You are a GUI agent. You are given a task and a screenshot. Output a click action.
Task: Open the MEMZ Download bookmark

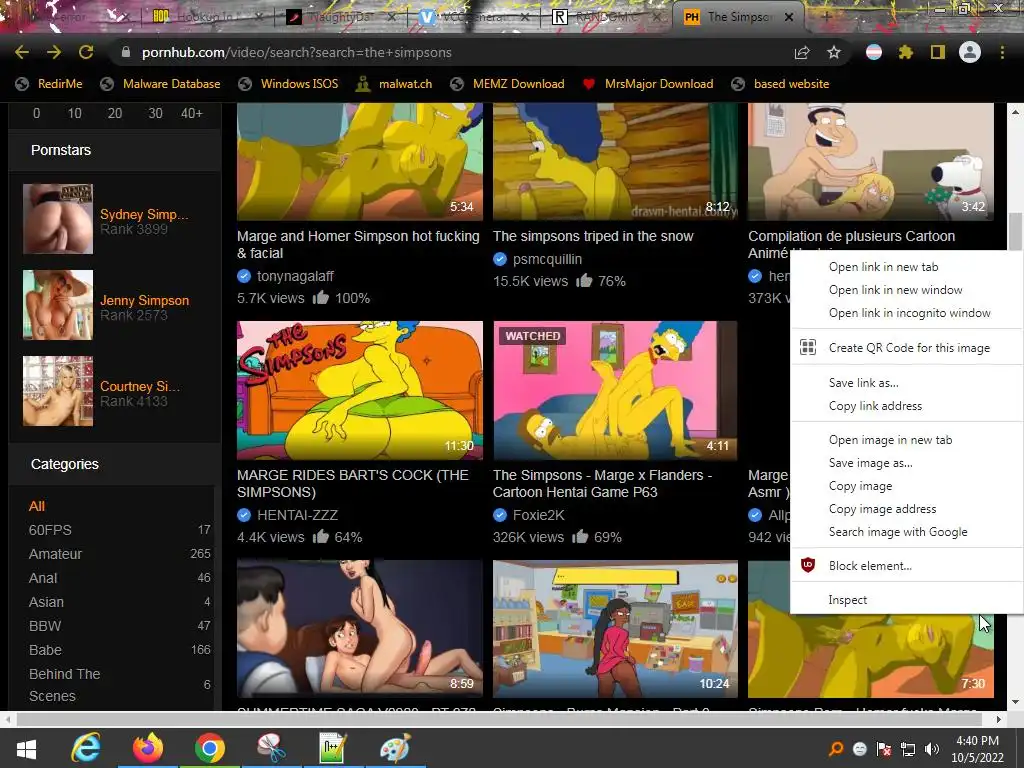(507, 84)
